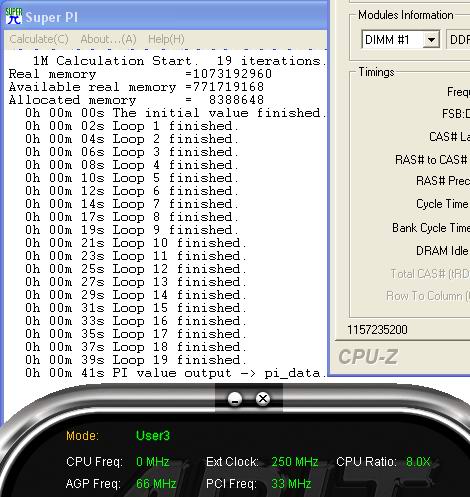Click the 'Loop 19 finished' line
470x497 pixels.
(x=136, y=360)
